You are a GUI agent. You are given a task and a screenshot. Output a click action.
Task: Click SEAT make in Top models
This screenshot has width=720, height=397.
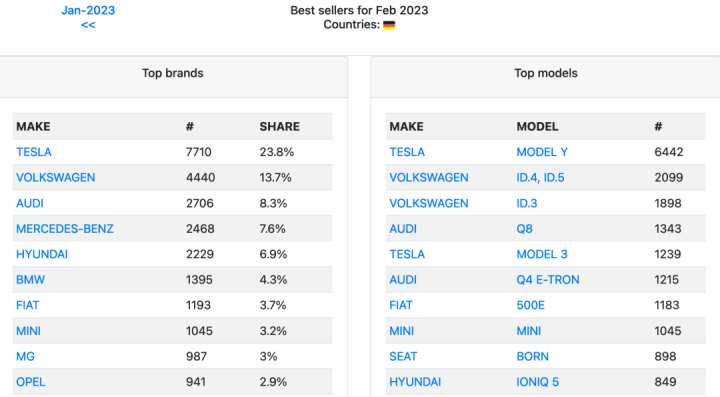tap(403, 356)
